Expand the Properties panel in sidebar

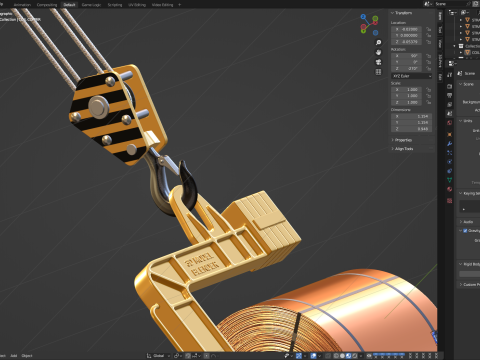click(x=393, y=140)
